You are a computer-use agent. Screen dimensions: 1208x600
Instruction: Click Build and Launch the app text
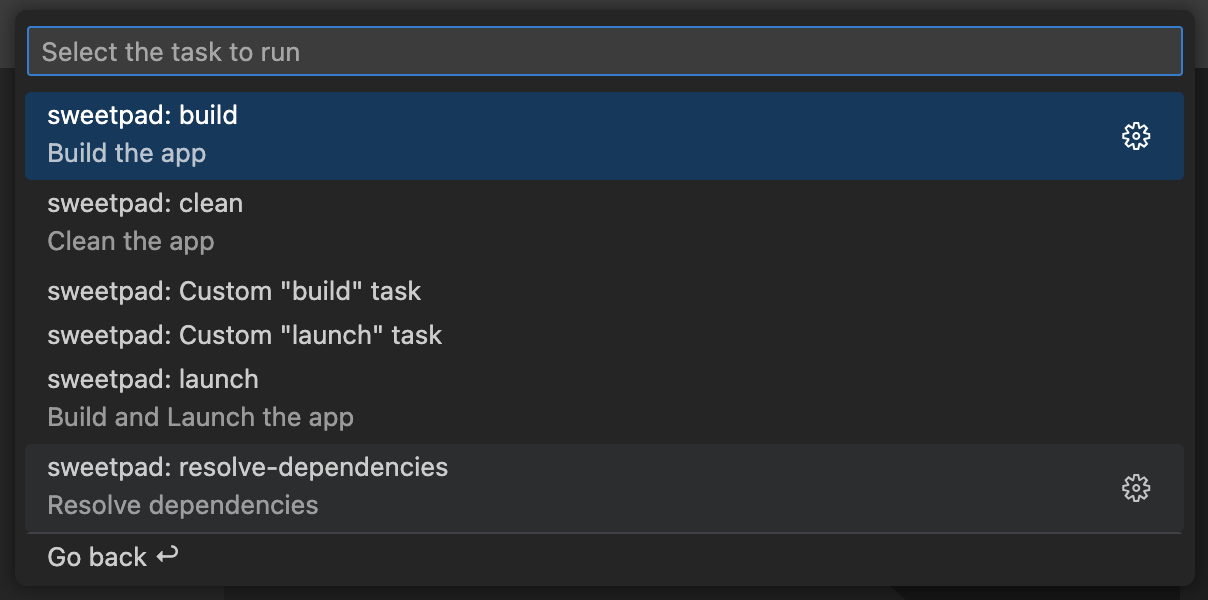tap(200, 417)
